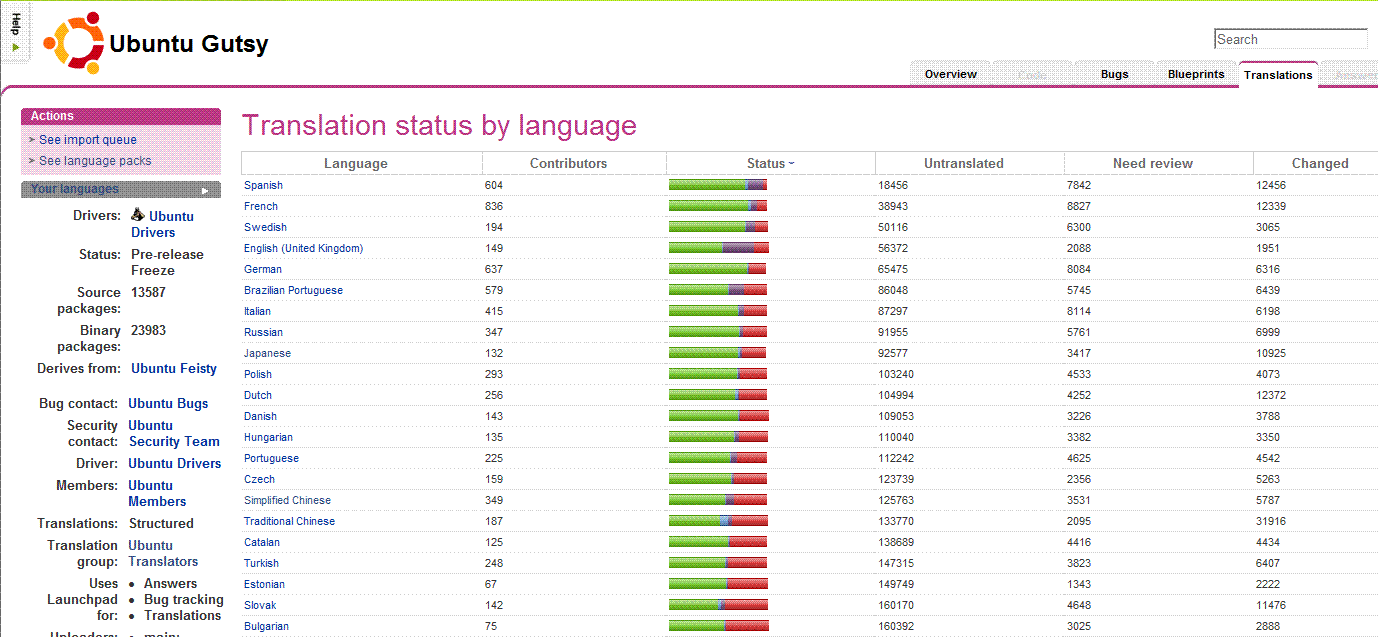
Task: Open the Ubuntu Translators group link
Action: [x=163, y=553]
